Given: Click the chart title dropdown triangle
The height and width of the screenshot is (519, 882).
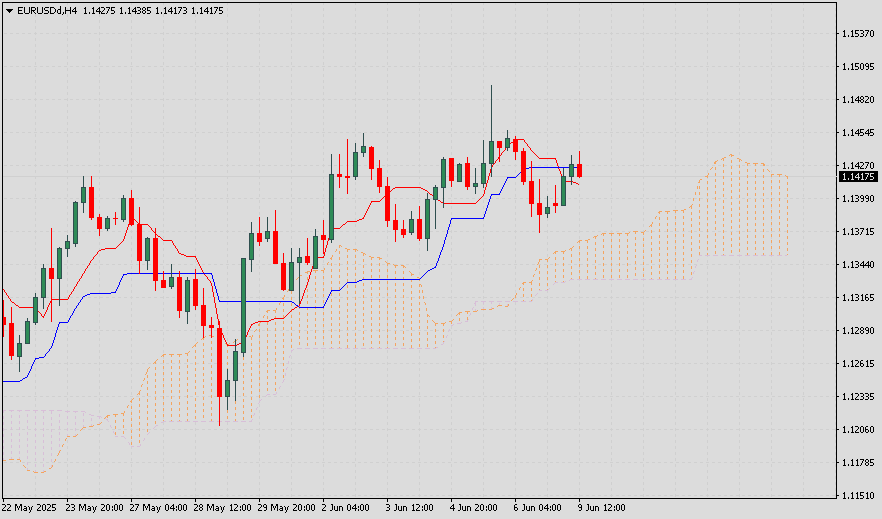Looking at the screenshot, I should coord(9,11).
